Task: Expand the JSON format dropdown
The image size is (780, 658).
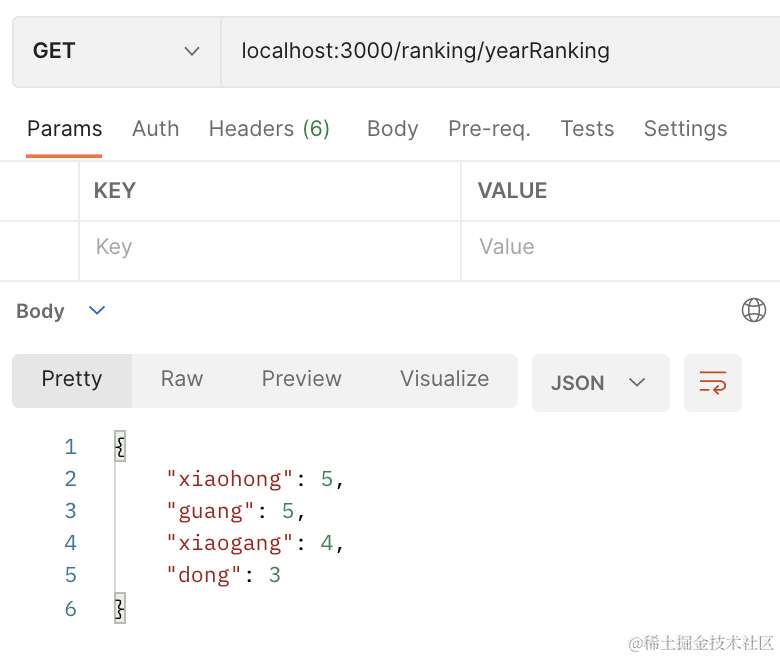Action: (x=600, y=383)
